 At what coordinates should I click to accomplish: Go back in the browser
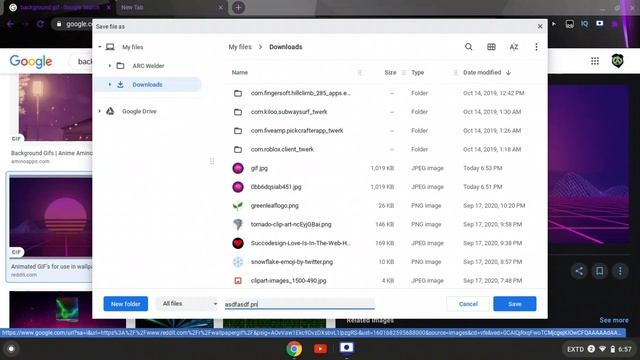pos(10,24)
